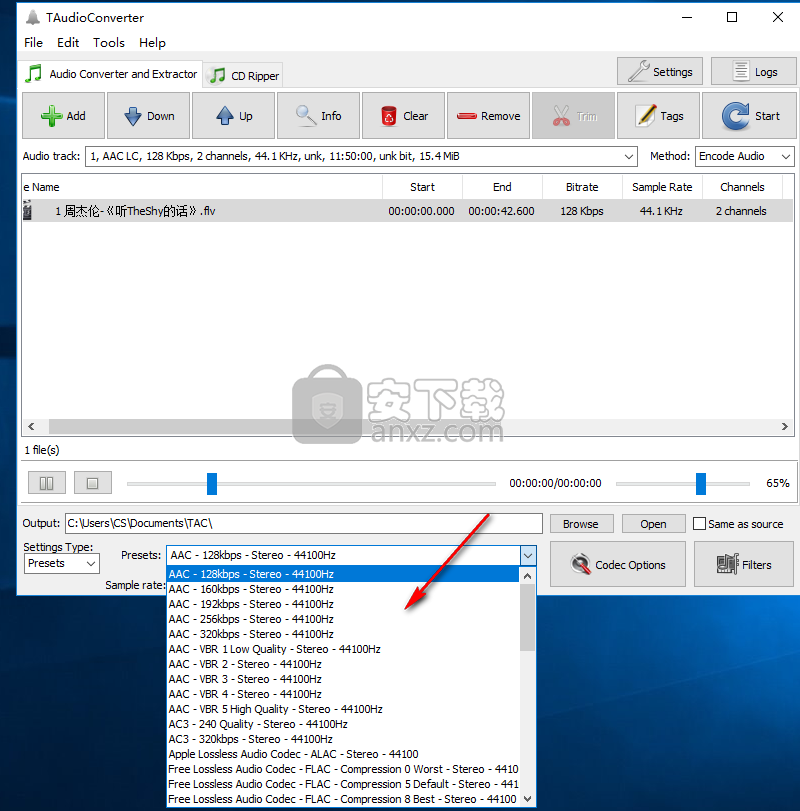Viewport: 800px width, 811px height.
Task: Click the Browse output button
Action: 581,524
